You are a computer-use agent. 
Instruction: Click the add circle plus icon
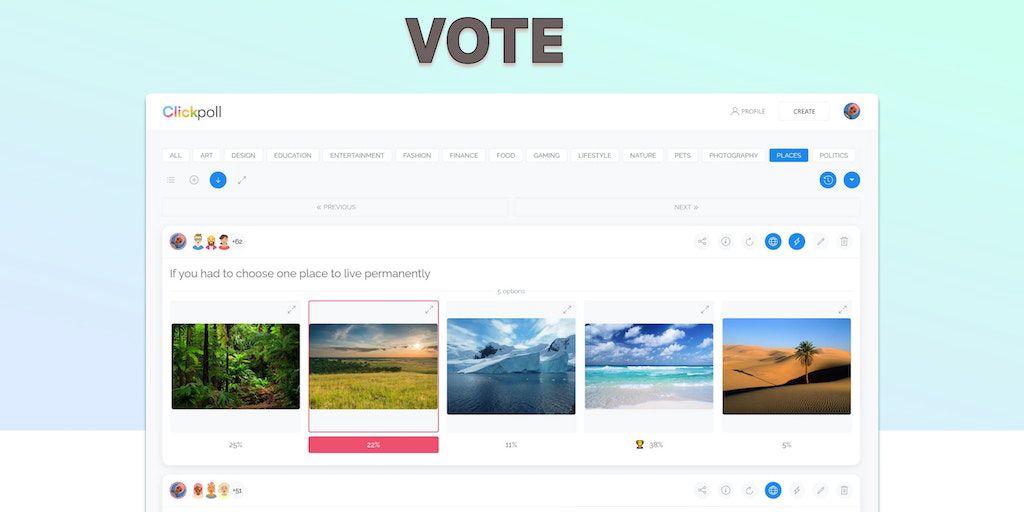pos(194,180)
